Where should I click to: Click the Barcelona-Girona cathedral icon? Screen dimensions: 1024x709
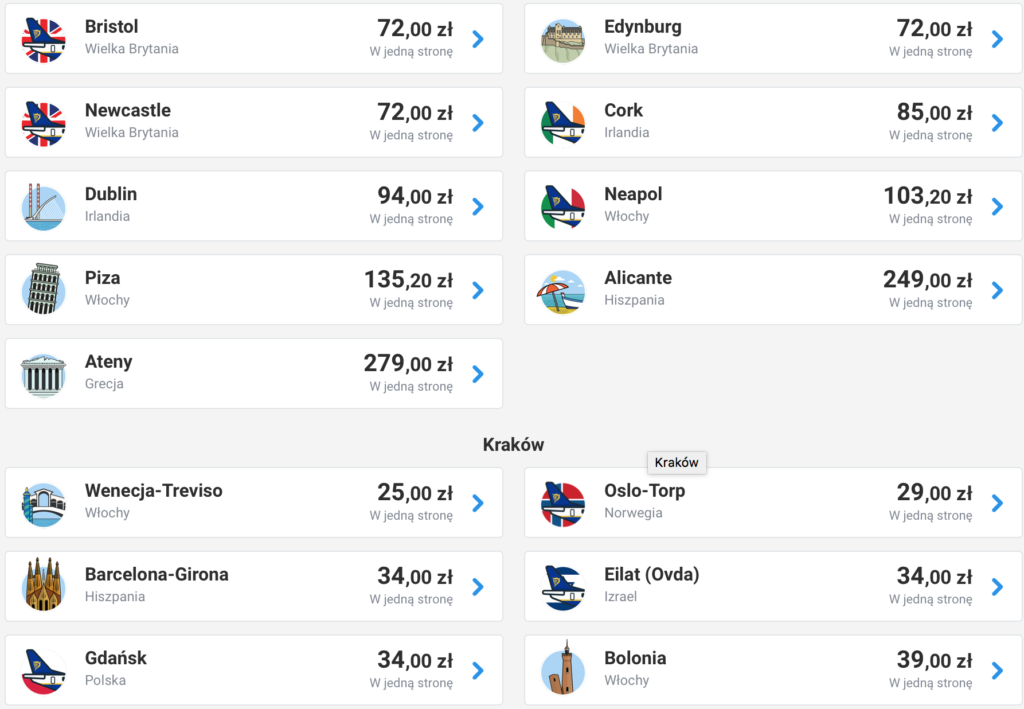(x=43, y=586)
